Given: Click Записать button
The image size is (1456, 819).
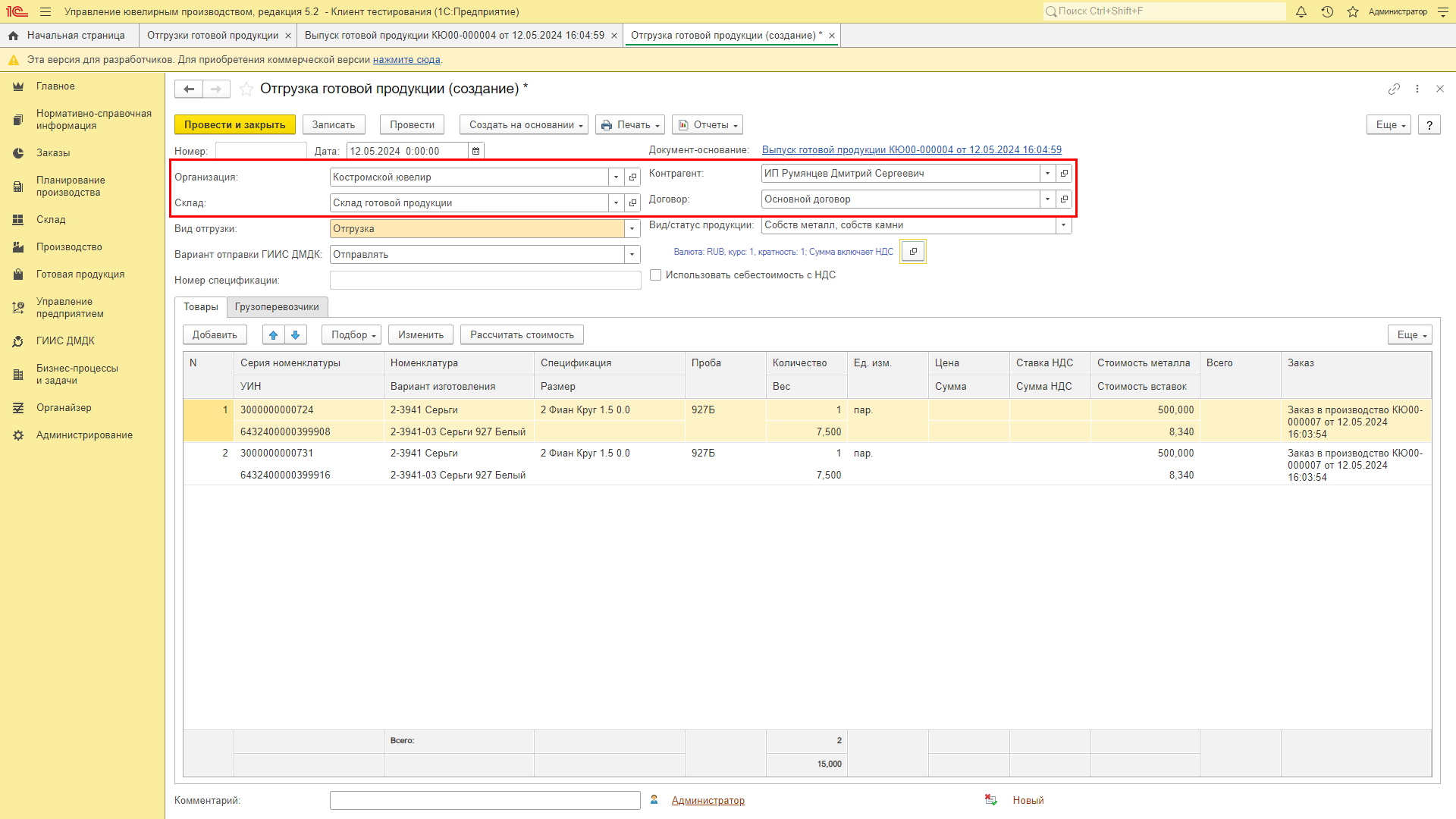Looking at the screenshot, I should coord(334,125).
